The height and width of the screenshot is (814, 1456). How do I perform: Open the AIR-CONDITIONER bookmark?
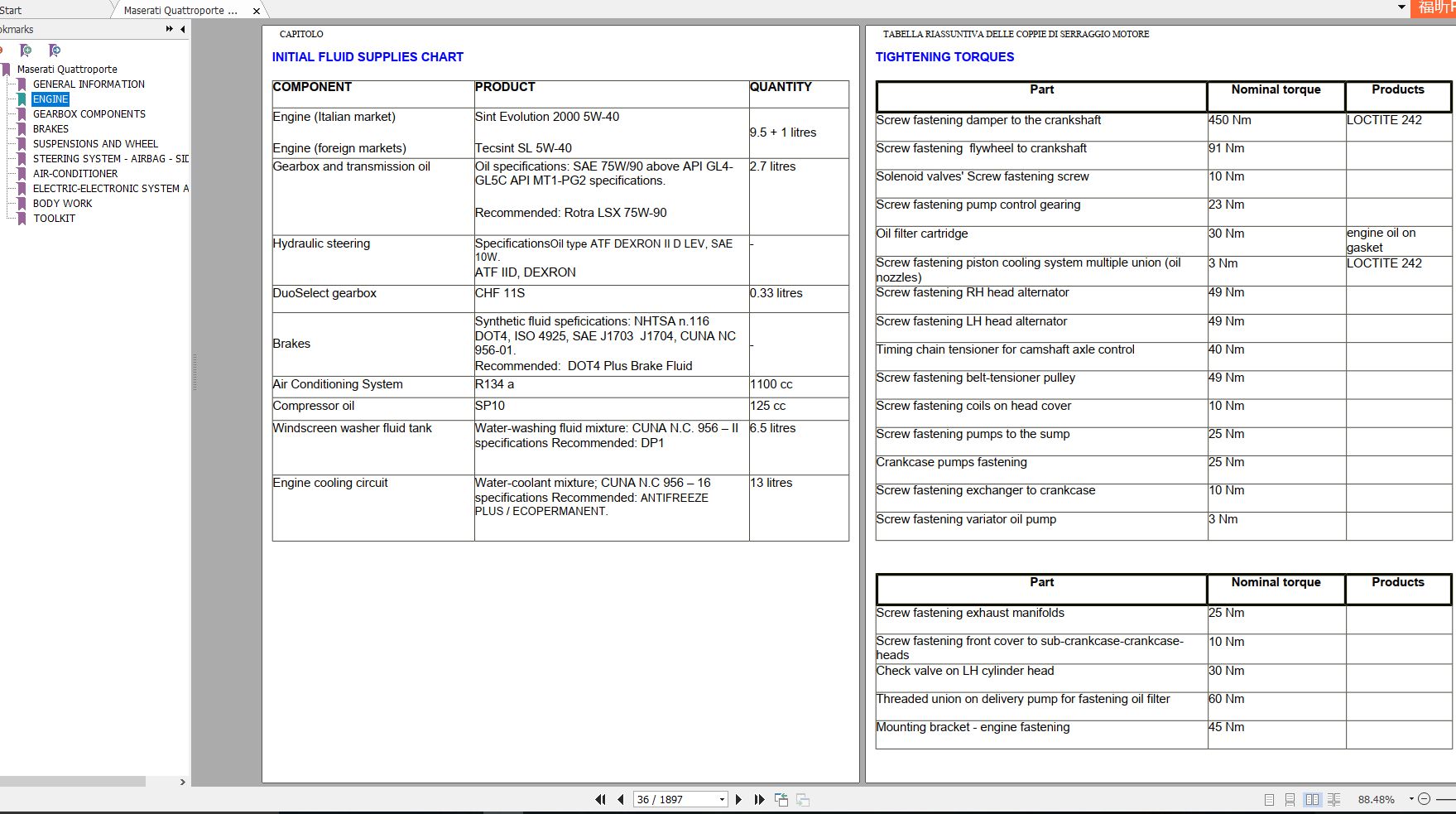coord(75,174)
